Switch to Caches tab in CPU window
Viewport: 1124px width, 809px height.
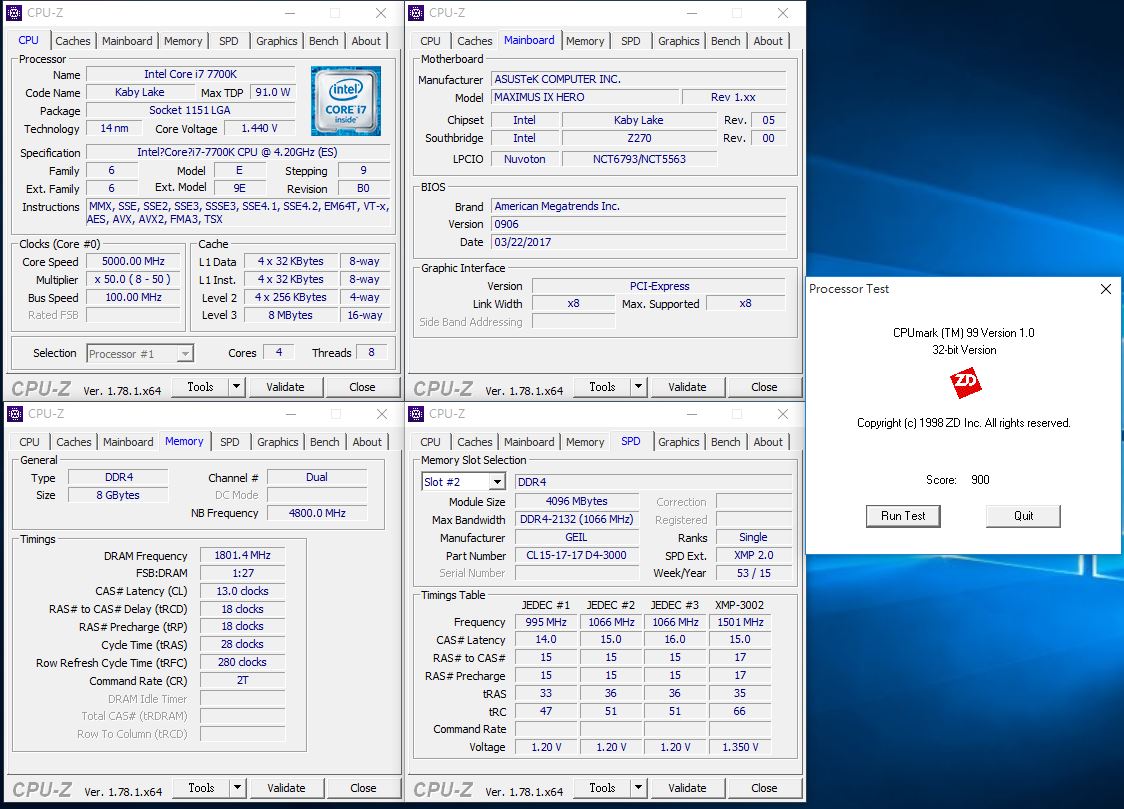coord(73,41)
